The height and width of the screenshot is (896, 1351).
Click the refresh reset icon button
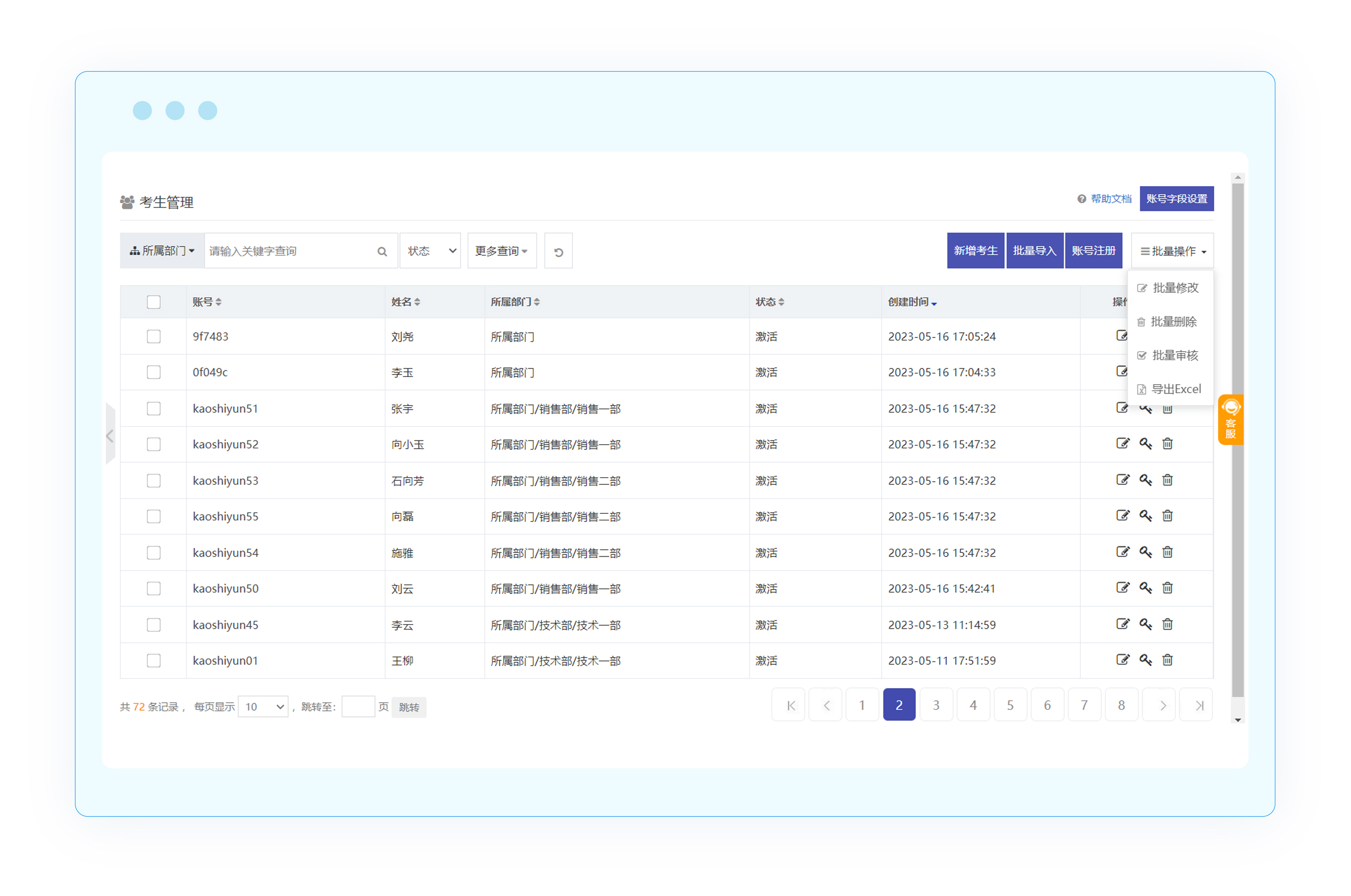point(558,251)
